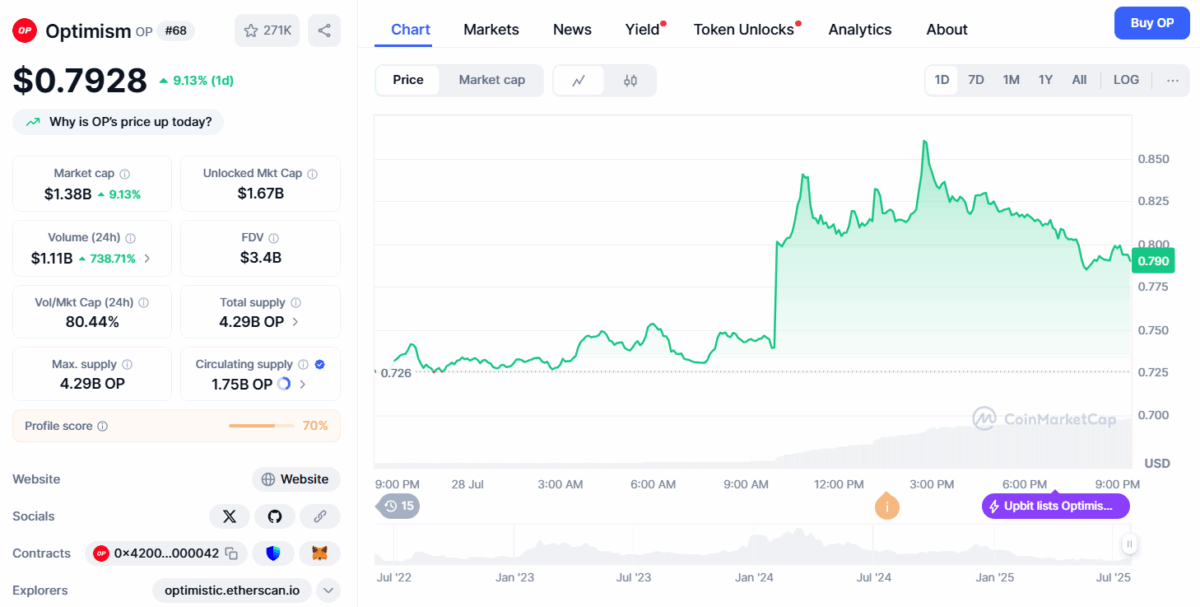The width and height of the screenshot is (1200, 607).
Task: Open the X (Twitter) social link
Action: click(x=229, y=516)
